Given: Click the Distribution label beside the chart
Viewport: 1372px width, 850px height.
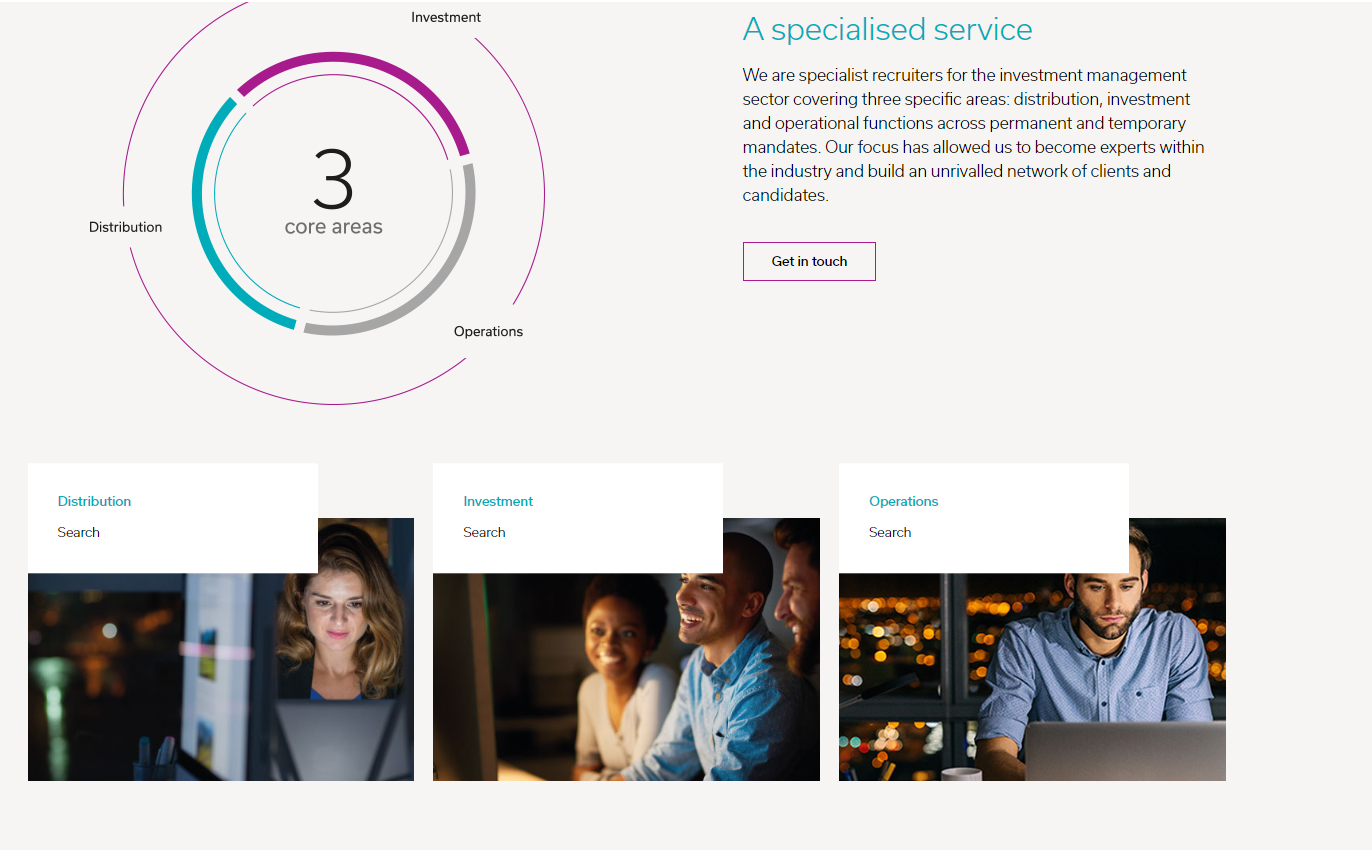Looking at the screenshot, I should 125,227.
